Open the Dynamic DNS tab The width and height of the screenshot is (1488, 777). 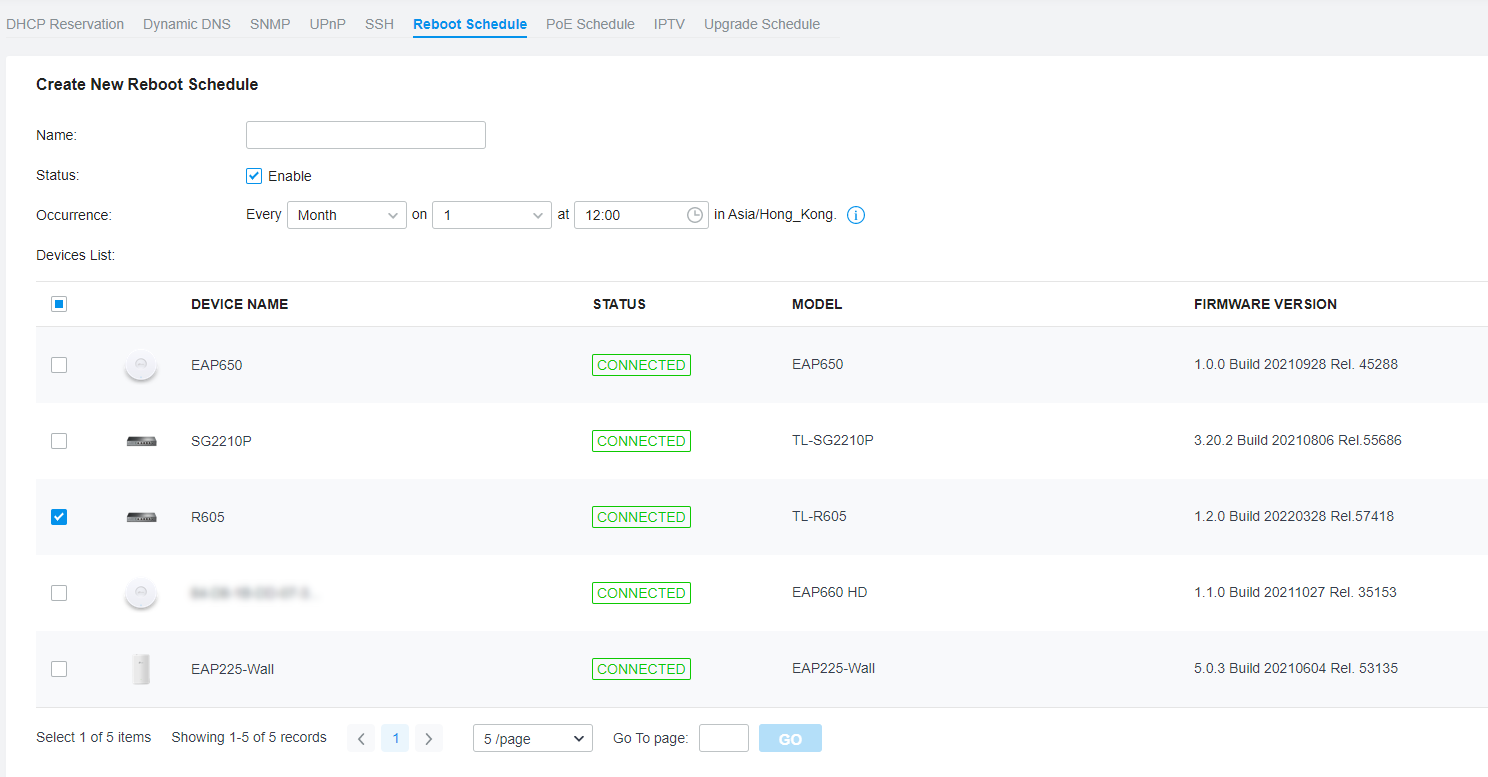pos(187,24)
